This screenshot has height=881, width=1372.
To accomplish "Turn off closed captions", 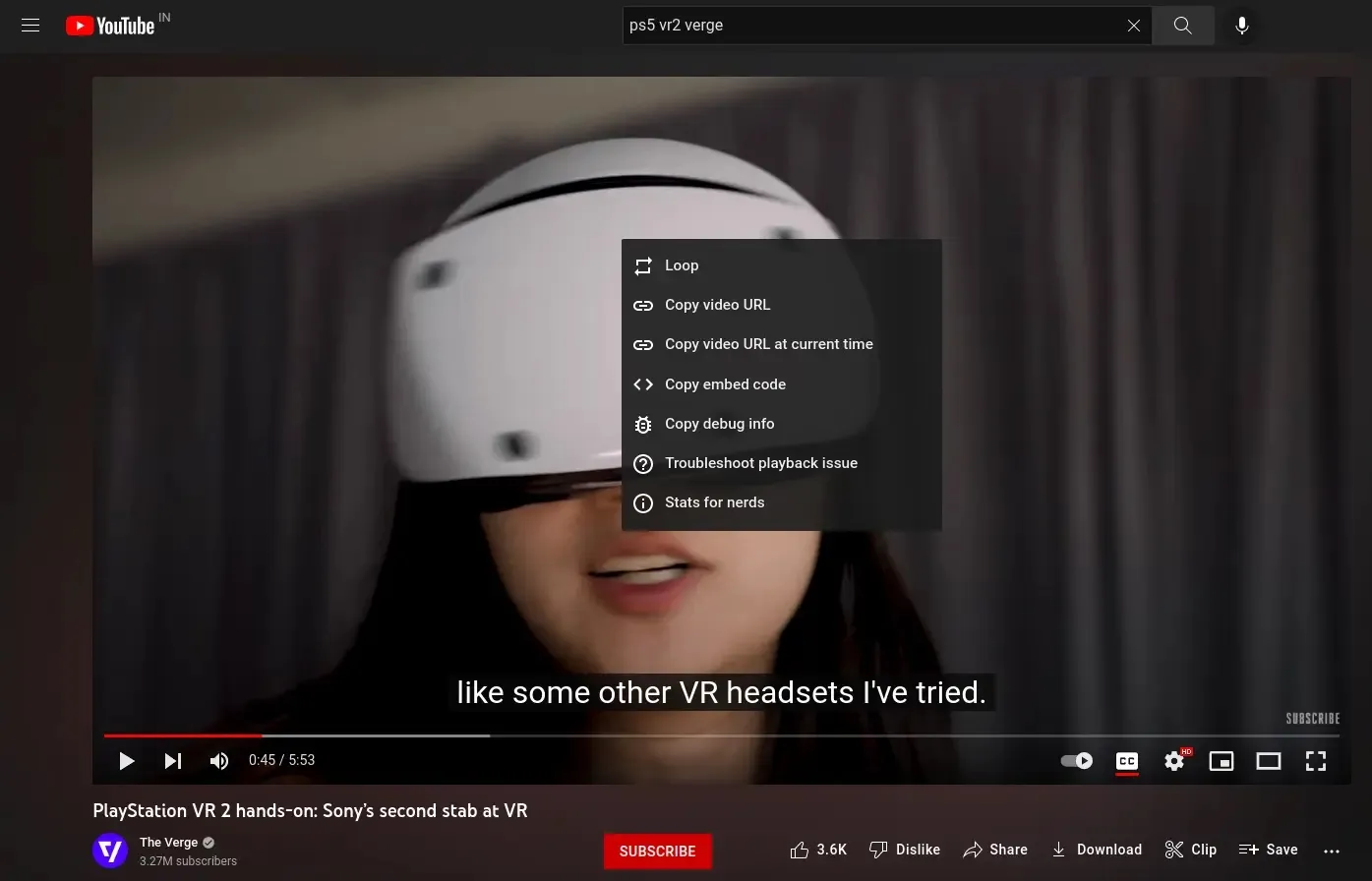I will point(1127,760).
